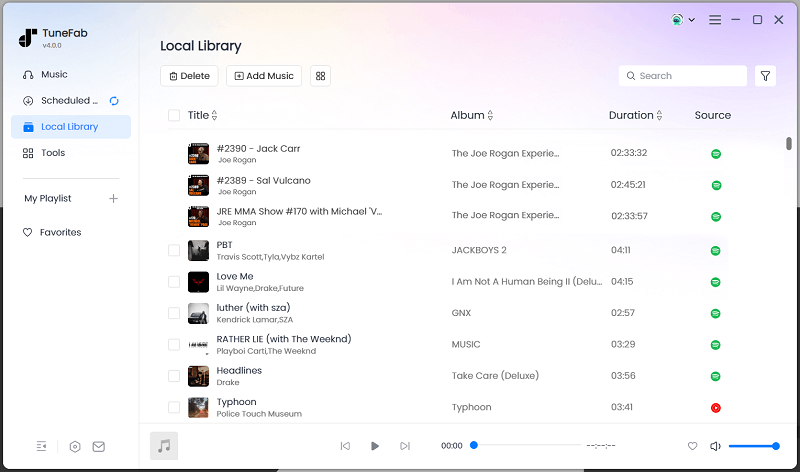Mute the volume speaker icon
The image size is (800, 472).
(x=715, y=446)
